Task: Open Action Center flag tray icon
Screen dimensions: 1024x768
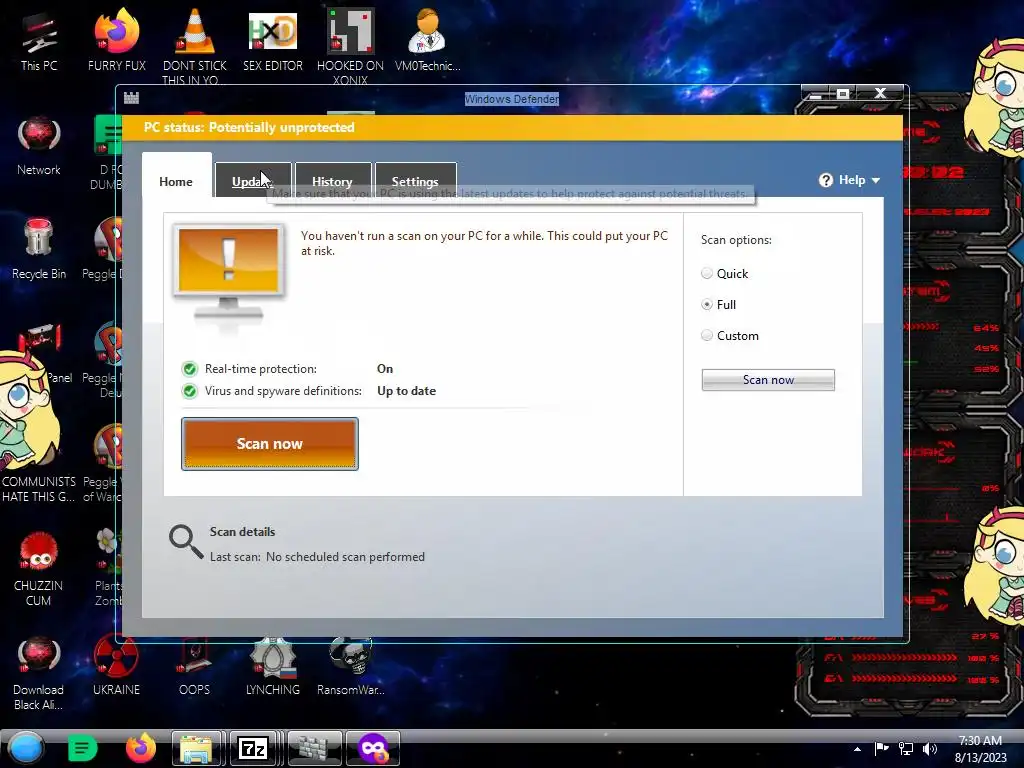Action: pyautogui.click(x=882, y=748)
